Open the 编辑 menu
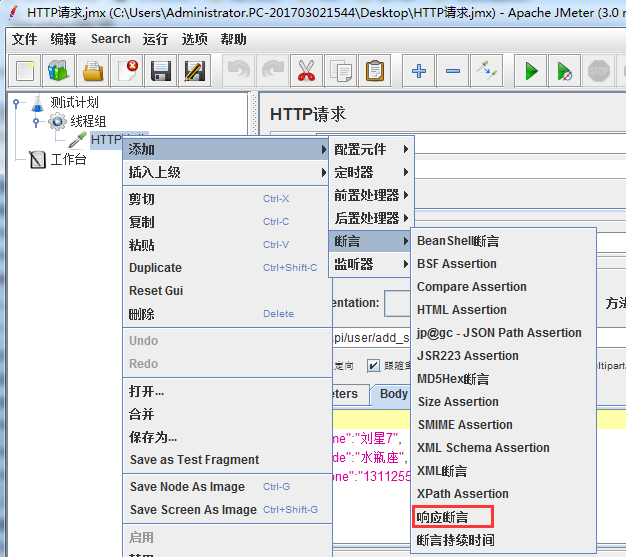Image resolution: width=626 pixels, height=557 pixels. tap(63, 39)
